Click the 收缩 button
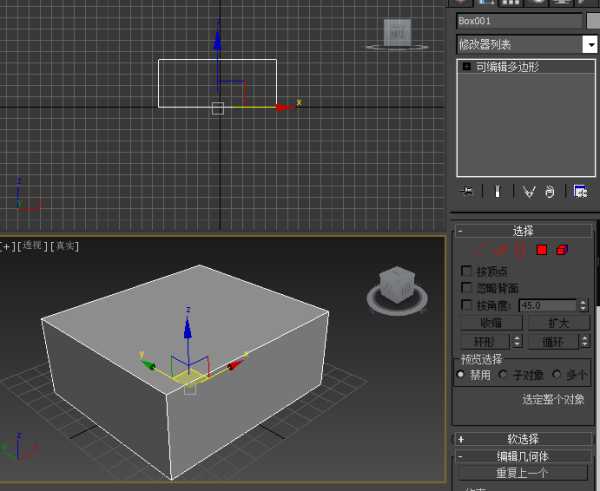Viewport: 600px width, 491px height. tap(491, 323)
